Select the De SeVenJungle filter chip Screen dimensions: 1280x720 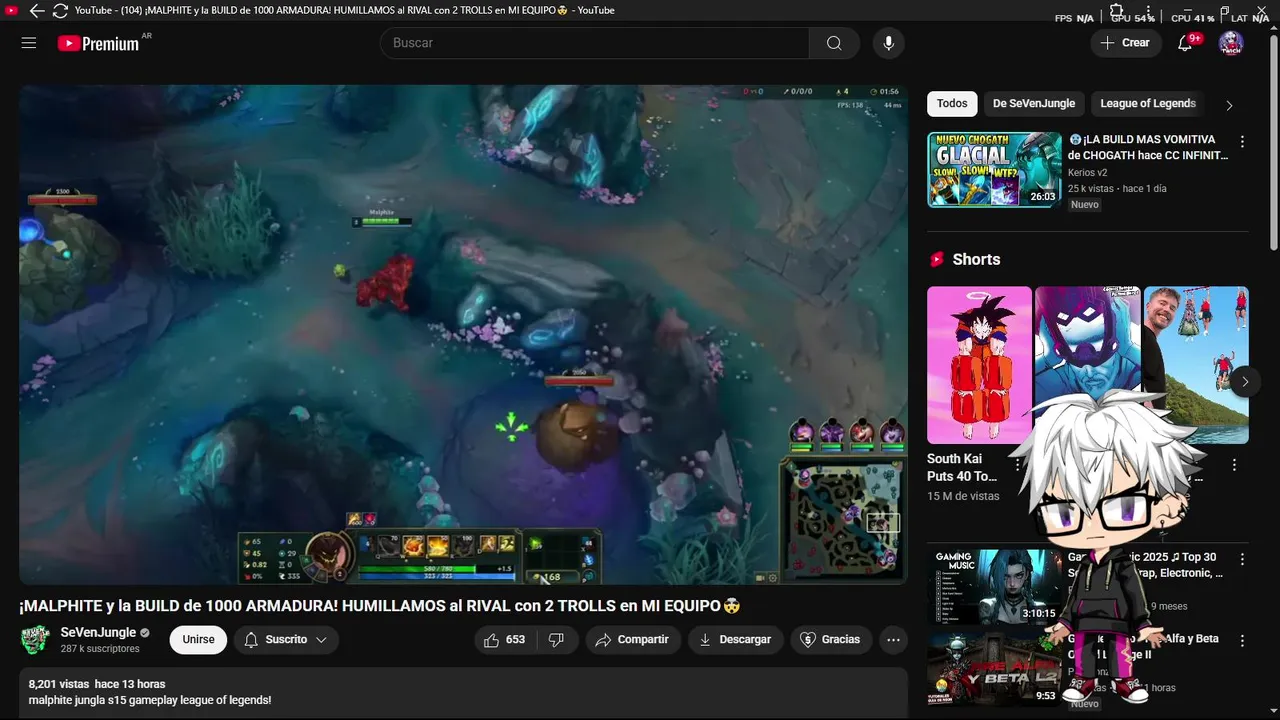[x=1034, y=104]
